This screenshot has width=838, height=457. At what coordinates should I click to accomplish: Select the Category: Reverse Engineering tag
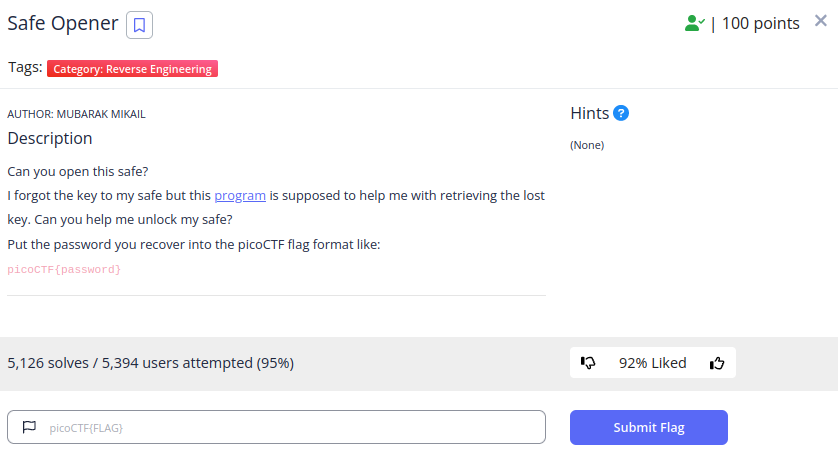tap(133, 69)
